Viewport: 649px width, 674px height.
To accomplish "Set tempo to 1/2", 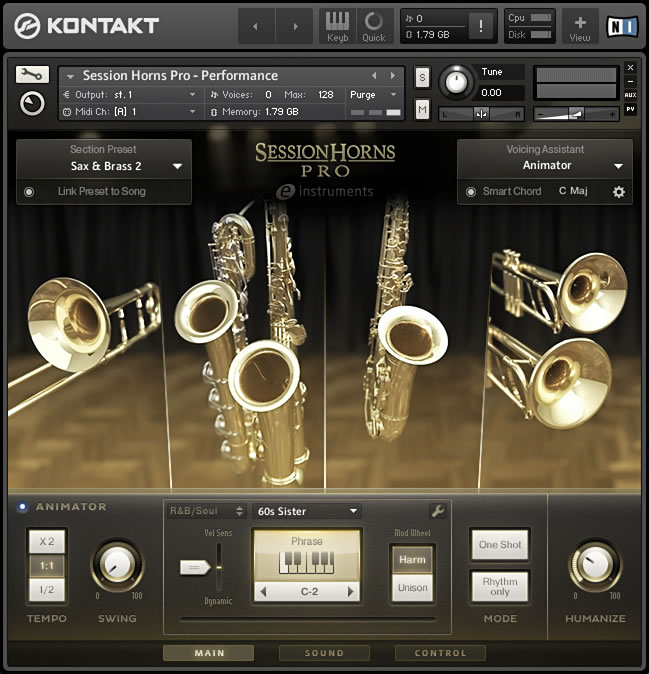I will coord(47,590).
